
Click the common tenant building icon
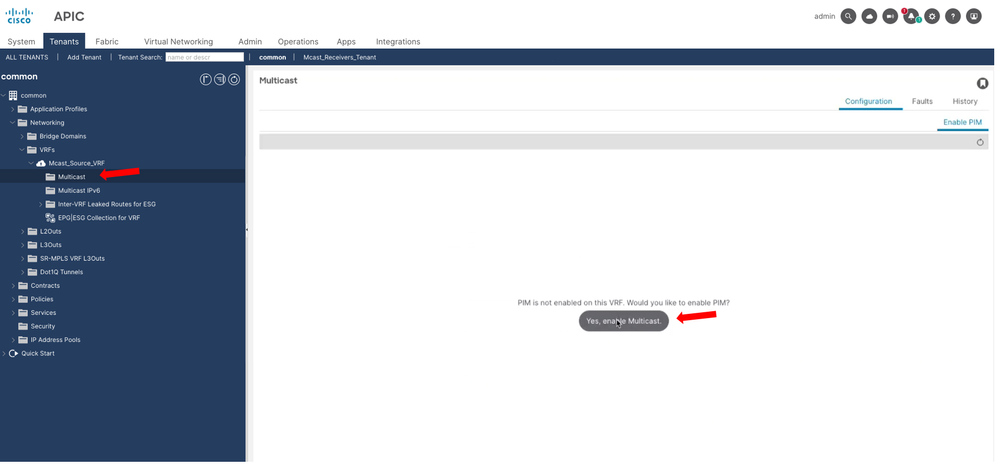click(x=13, y=95)
